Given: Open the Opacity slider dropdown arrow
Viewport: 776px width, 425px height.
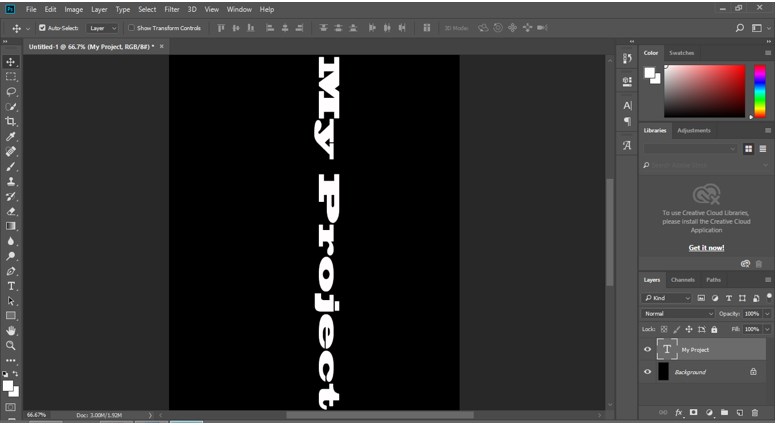Looking at the screenshot, I should pos(767,314).
